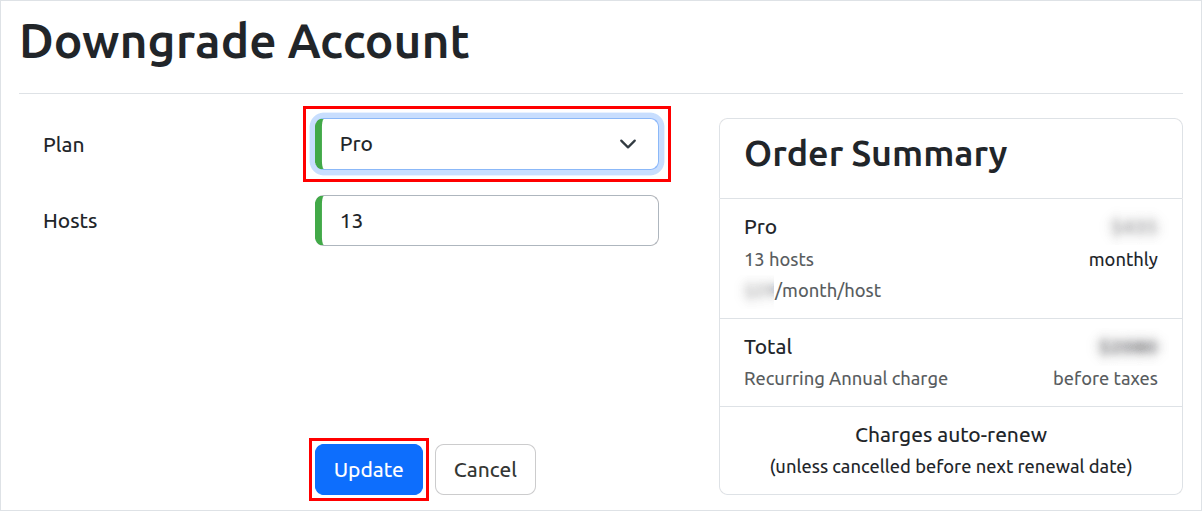This screenshot has height=511, width=1202.
Task: Click the Recurring Annual charge text
Action: point(846,379)
